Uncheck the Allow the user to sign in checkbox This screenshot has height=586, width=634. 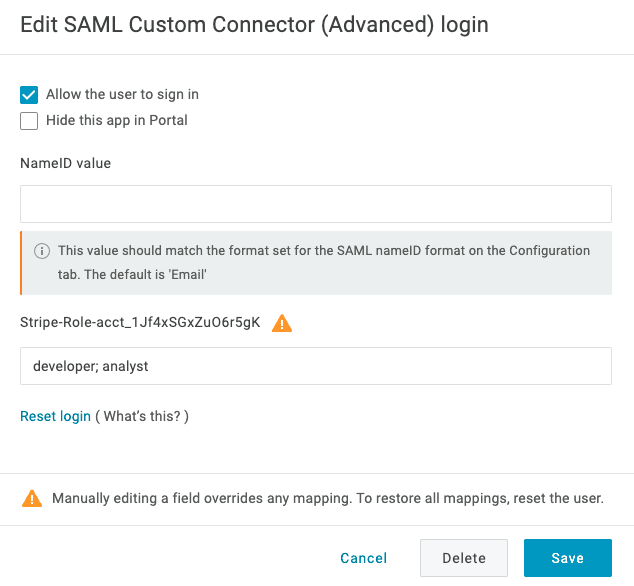[29, 95]
